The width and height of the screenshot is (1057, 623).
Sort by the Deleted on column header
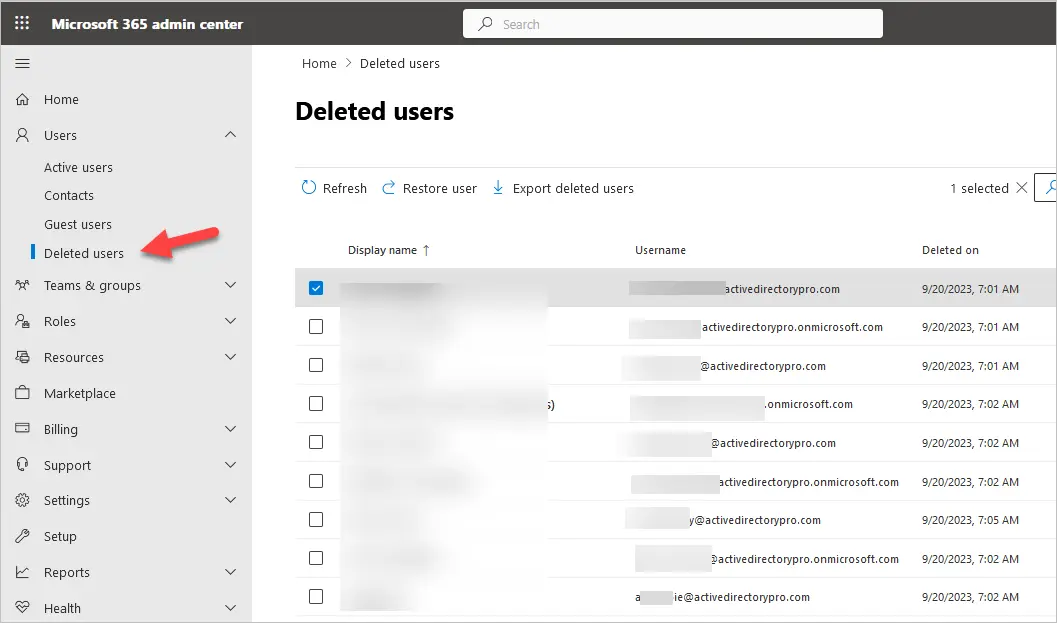[950, 250]
